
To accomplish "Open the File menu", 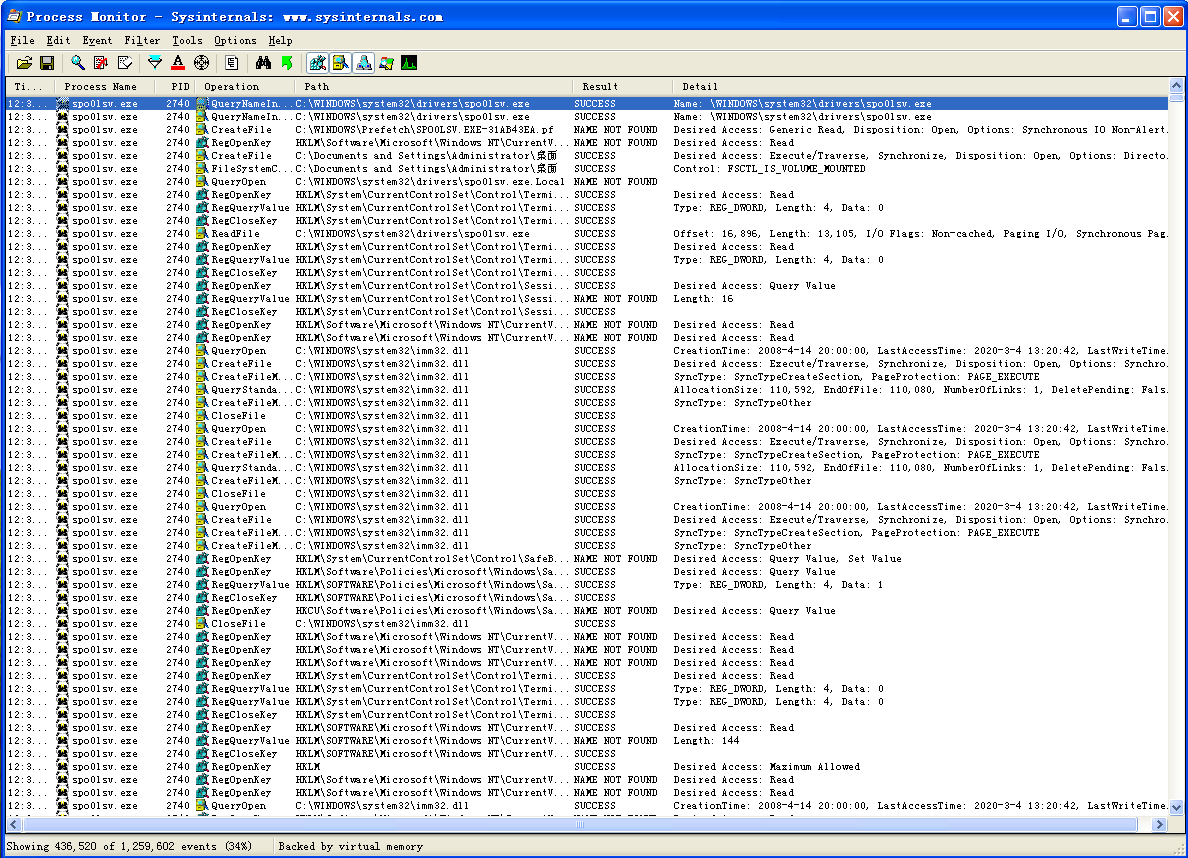I will (x=22, y=40).
